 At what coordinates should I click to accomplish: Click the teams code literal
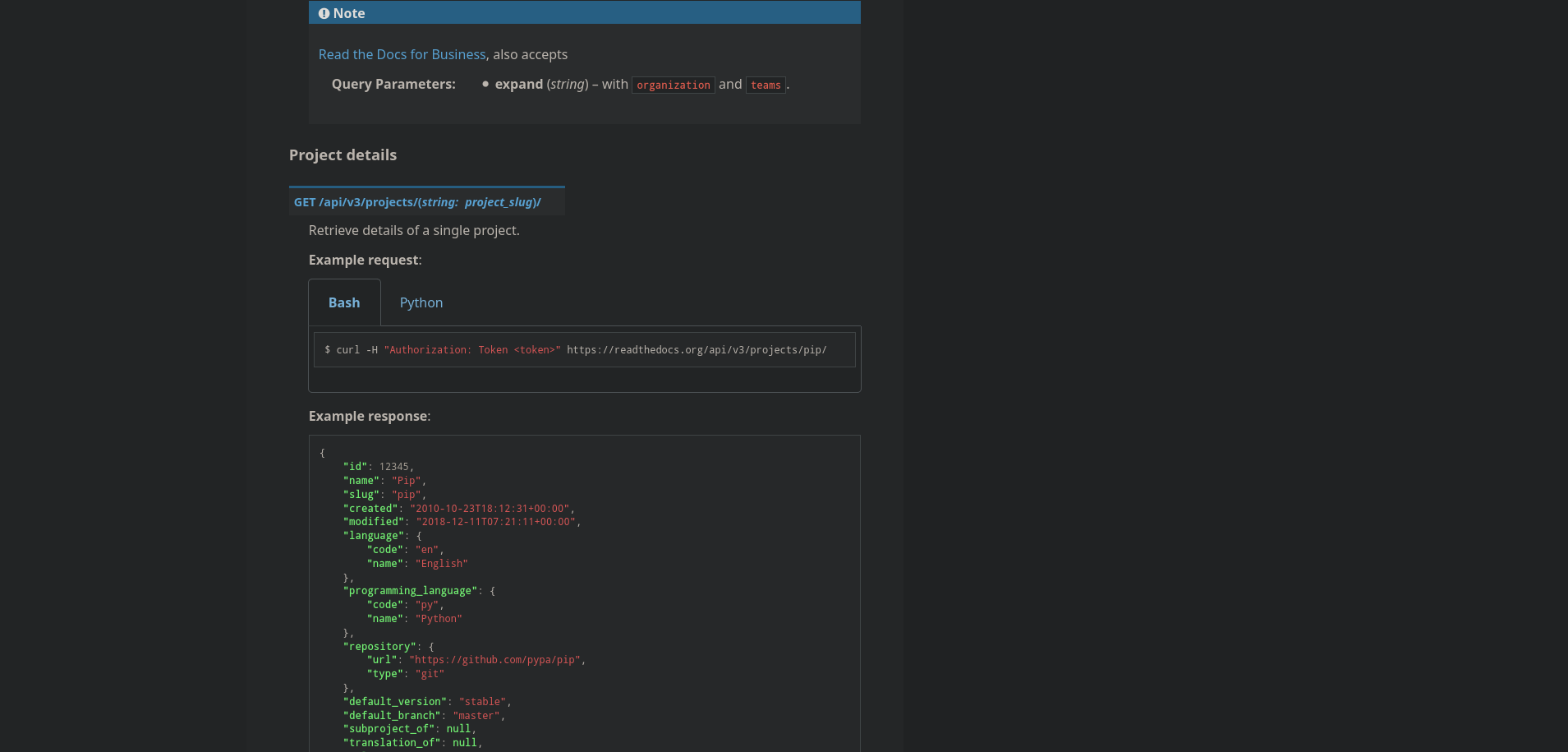pyautogui.click(x=766, y=85)
